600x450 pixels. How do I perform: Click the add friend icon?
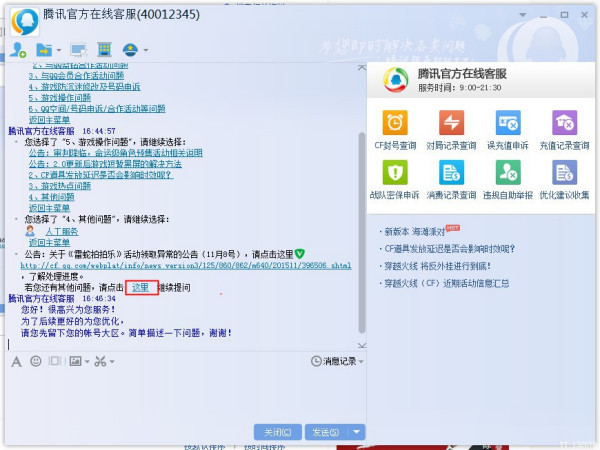18,50
